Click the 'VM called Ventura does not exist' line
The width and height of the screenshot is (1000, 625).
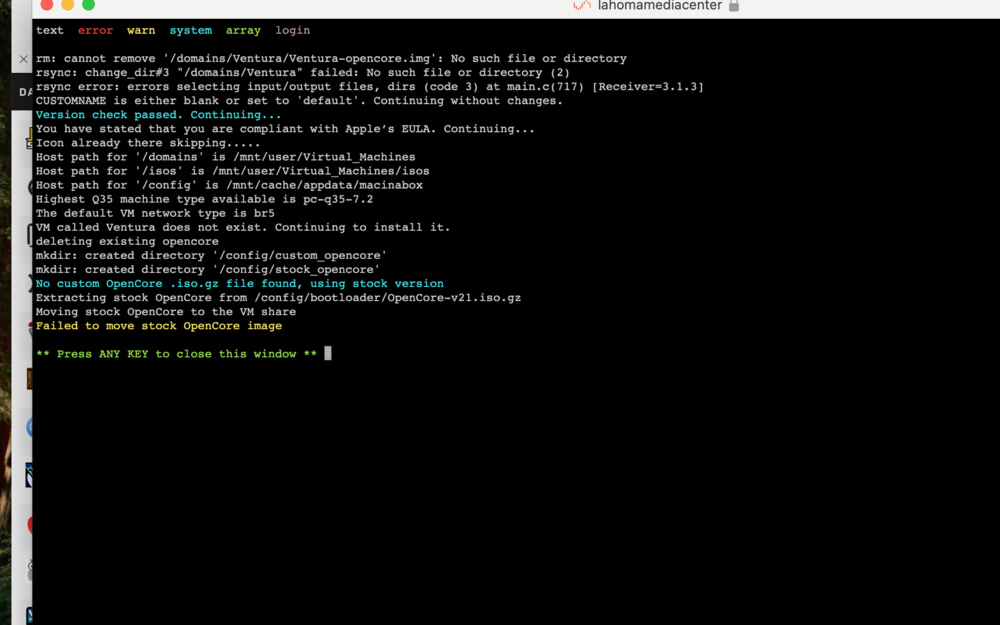[x=243, y=227]
